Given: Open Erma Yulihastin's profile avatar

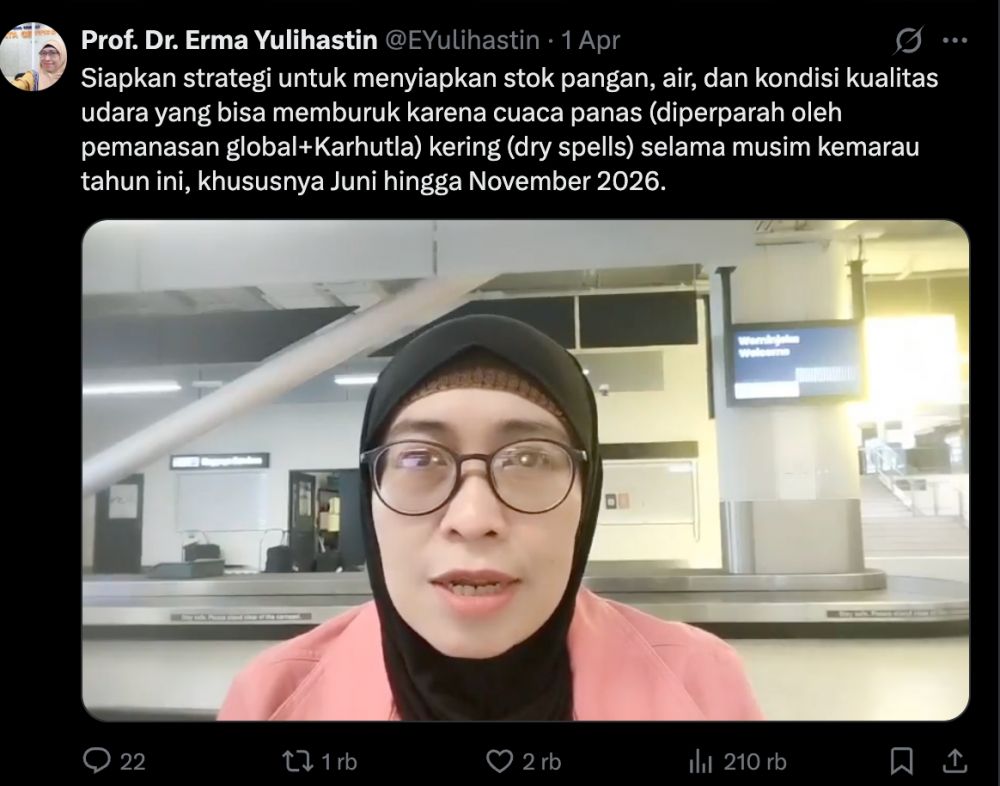Looking at the screenshot, I should click(33, 56).
